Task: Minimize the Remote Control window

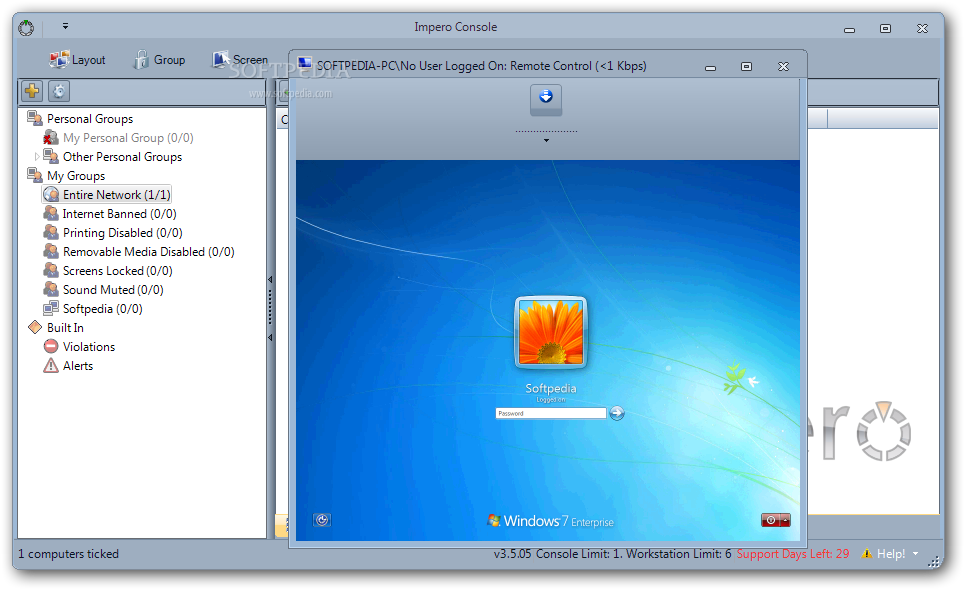Action: 710,67
